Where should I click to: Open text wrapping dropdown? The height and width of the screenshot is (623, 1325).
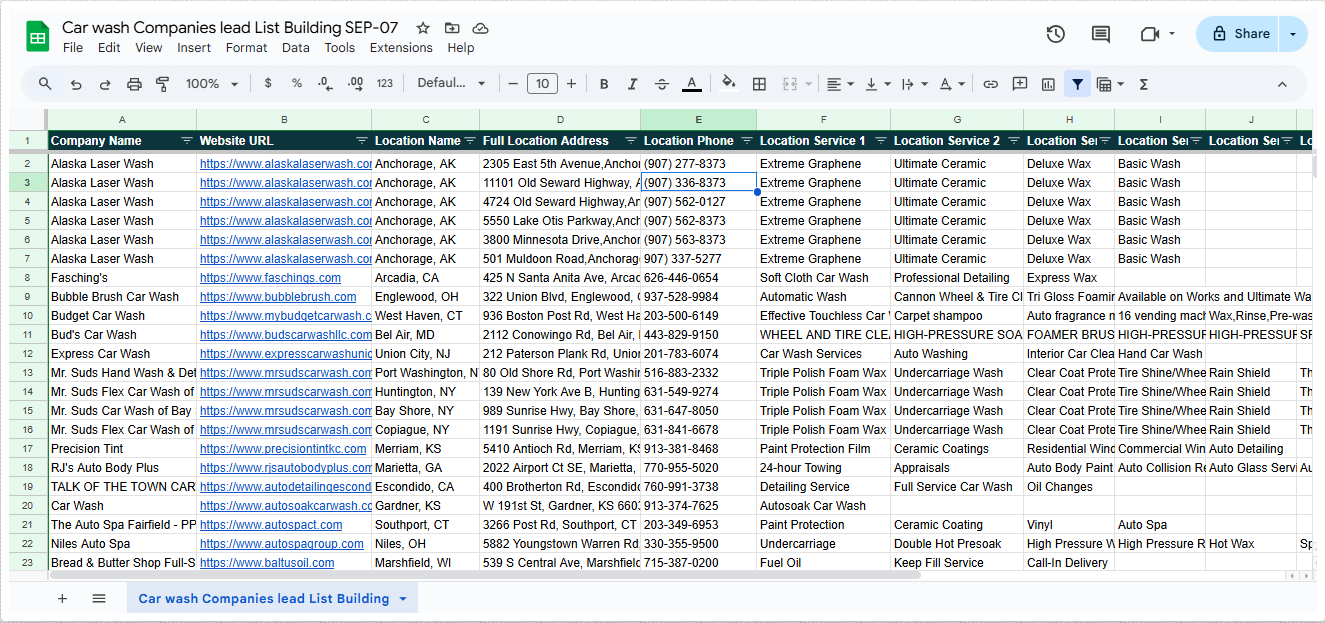point(914,84)
